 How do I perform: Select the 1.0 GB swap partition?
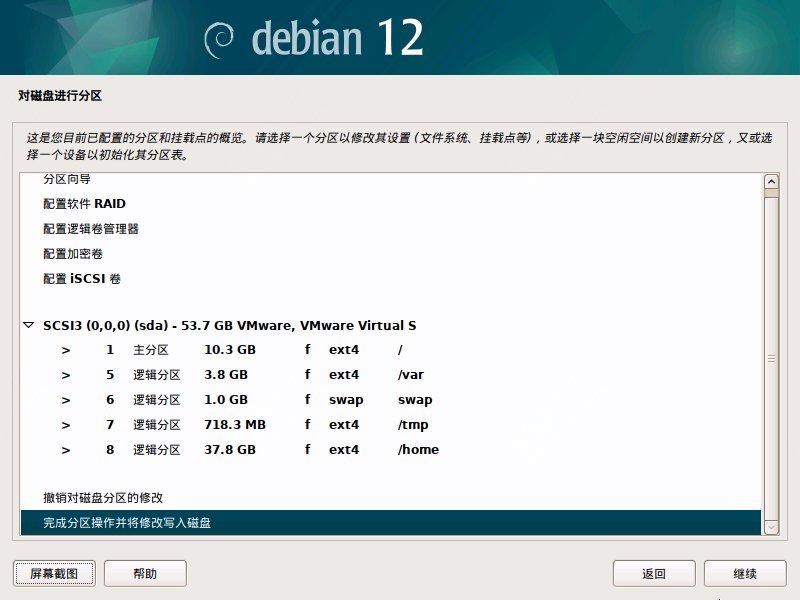[230, 400]
